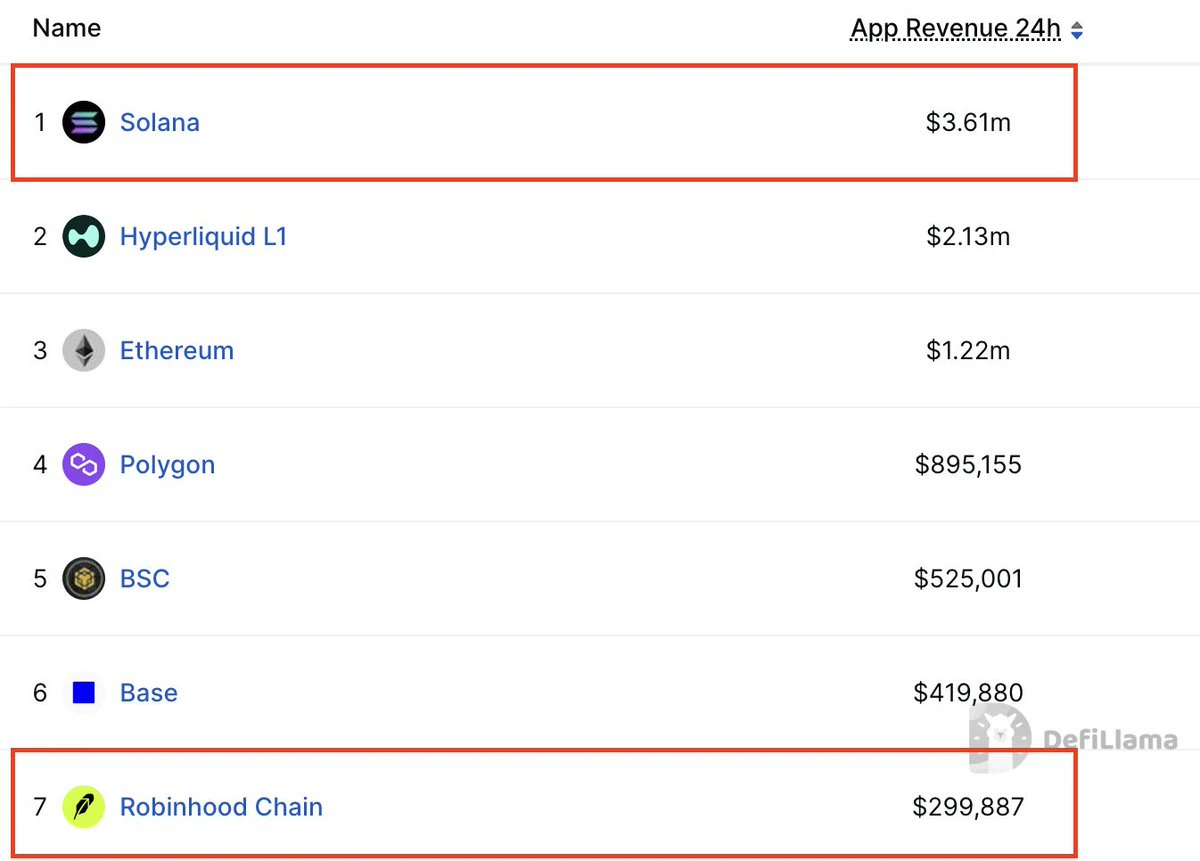Screen dimensions: 1200x861
Task: Select the $2.13m revenue value
Action: click(968, 237)
